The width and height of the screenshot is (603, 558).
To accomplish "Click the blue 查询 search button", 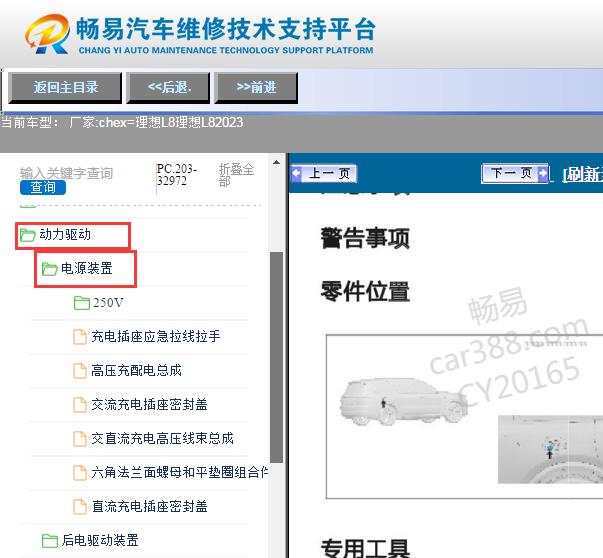I will [x=43, y=187].
